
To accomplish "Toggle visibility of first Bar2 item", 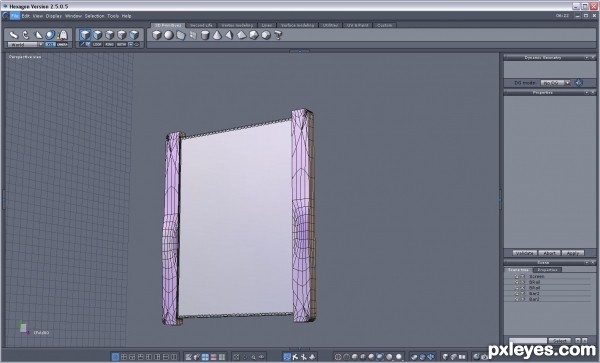I will click(516, 294).
